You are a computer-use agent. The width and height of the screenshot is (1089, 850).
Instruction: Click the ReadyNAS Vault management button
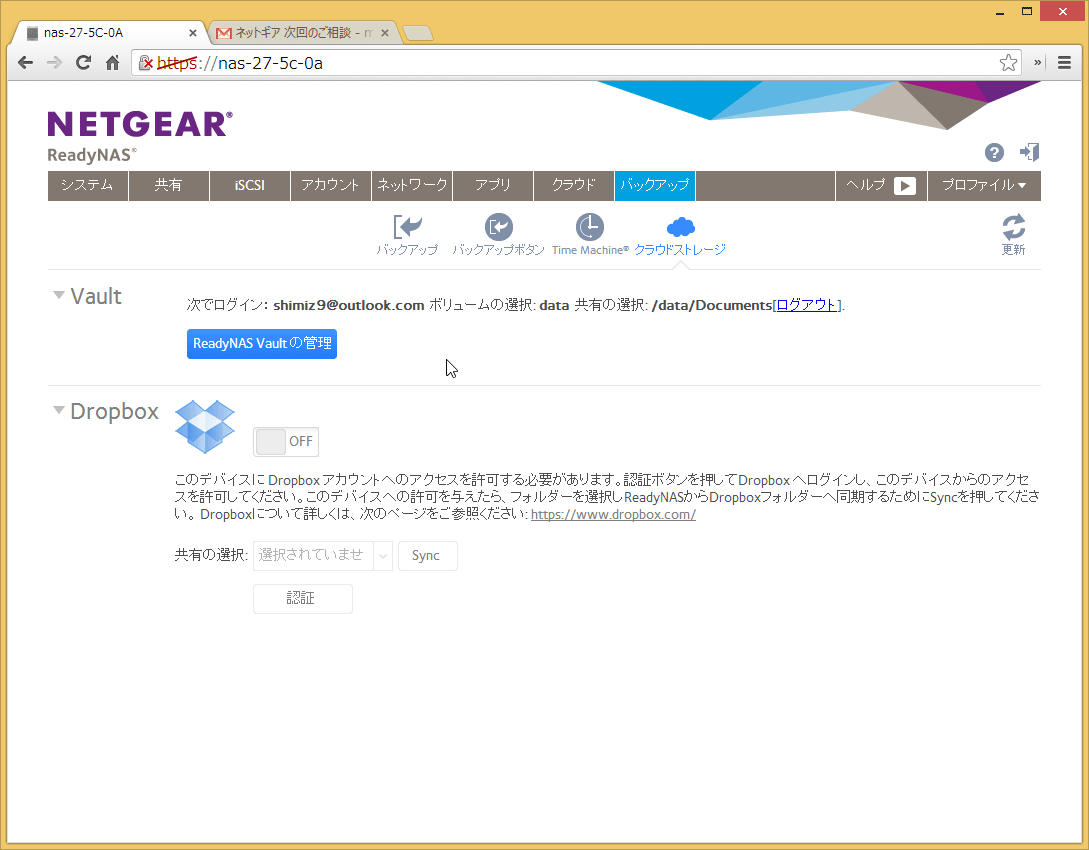click(262, 343)
